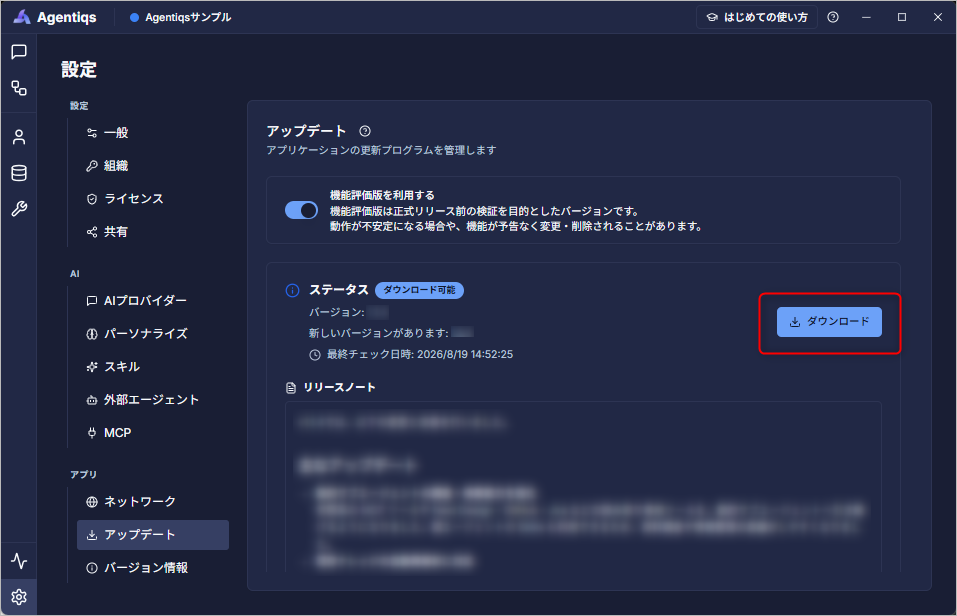The height and width of the screenshot is (616, 957).
Task: Click help question icon in title bar
Action: click(833, 17)
